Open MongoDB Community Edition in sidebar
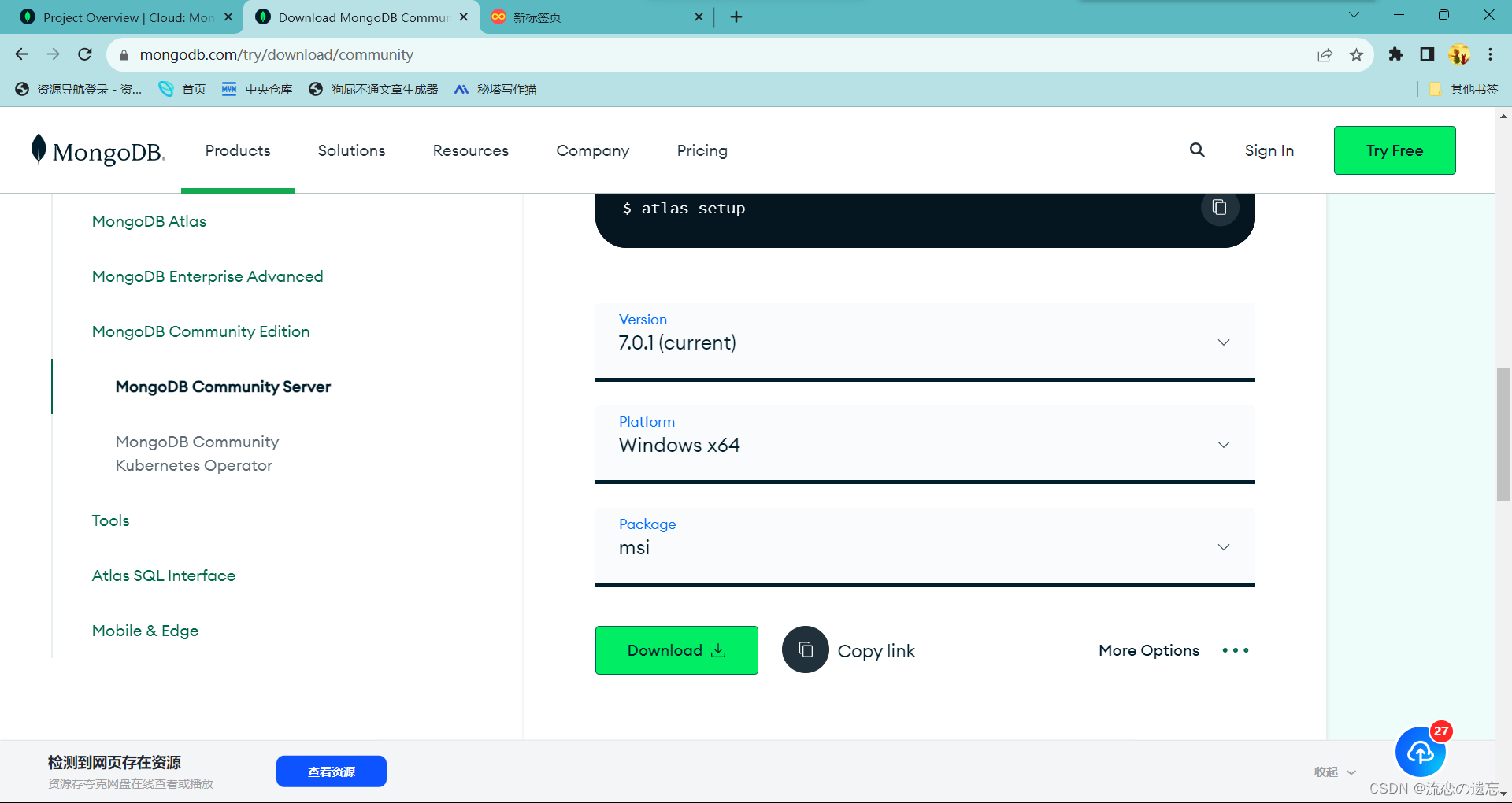 coord(201,331)
